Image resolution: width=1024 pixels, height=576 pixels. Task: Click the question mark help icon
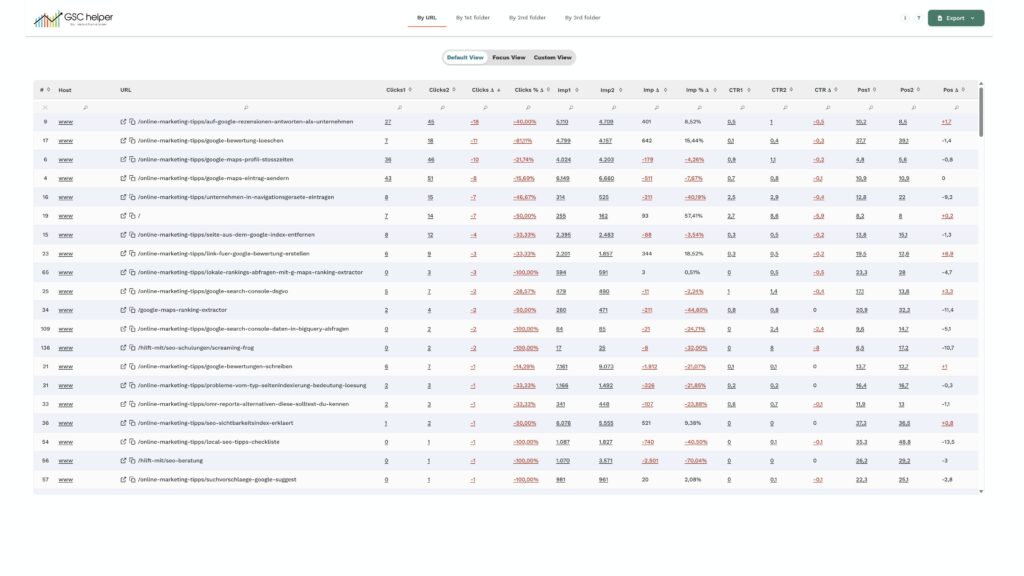click(918, 18)
